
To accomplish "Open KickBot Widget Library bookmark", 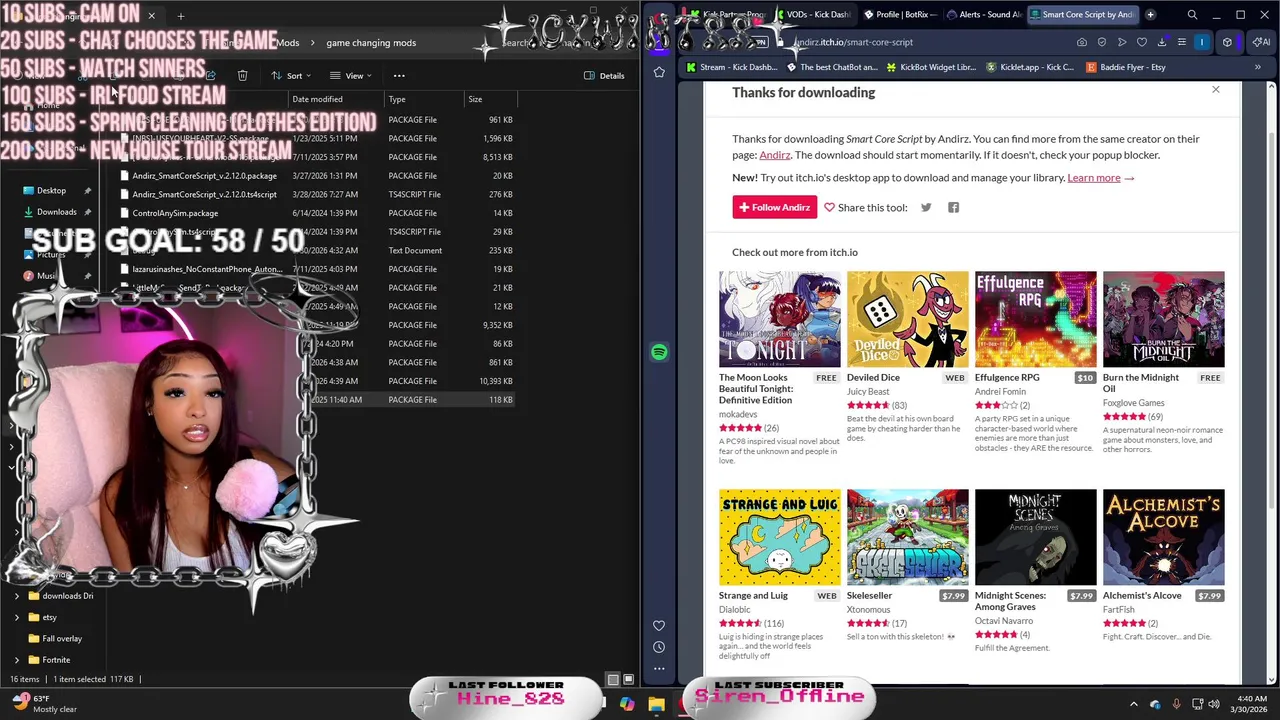I will click(930, 67).
